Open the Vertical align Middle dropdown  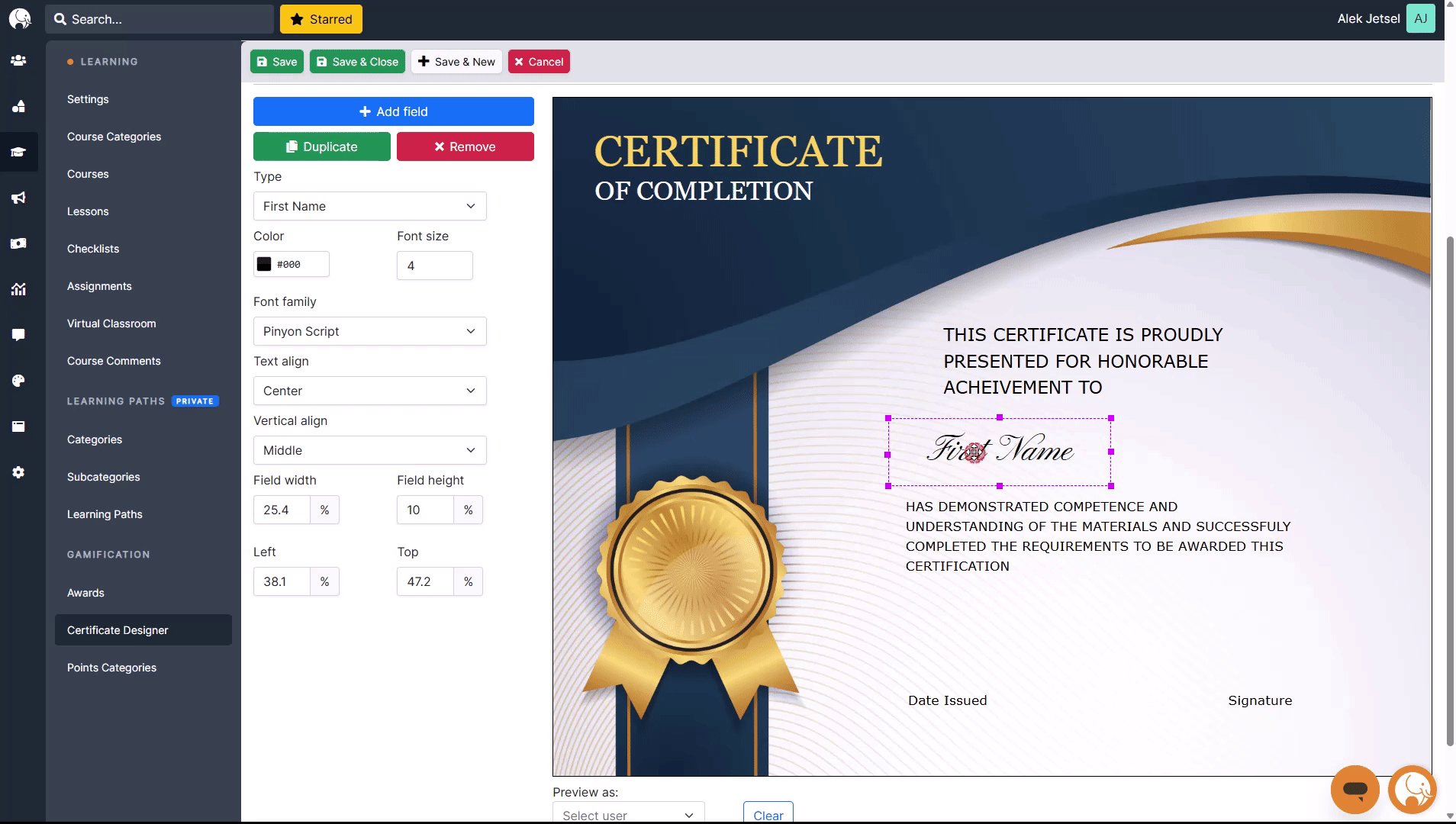(369, 450)
